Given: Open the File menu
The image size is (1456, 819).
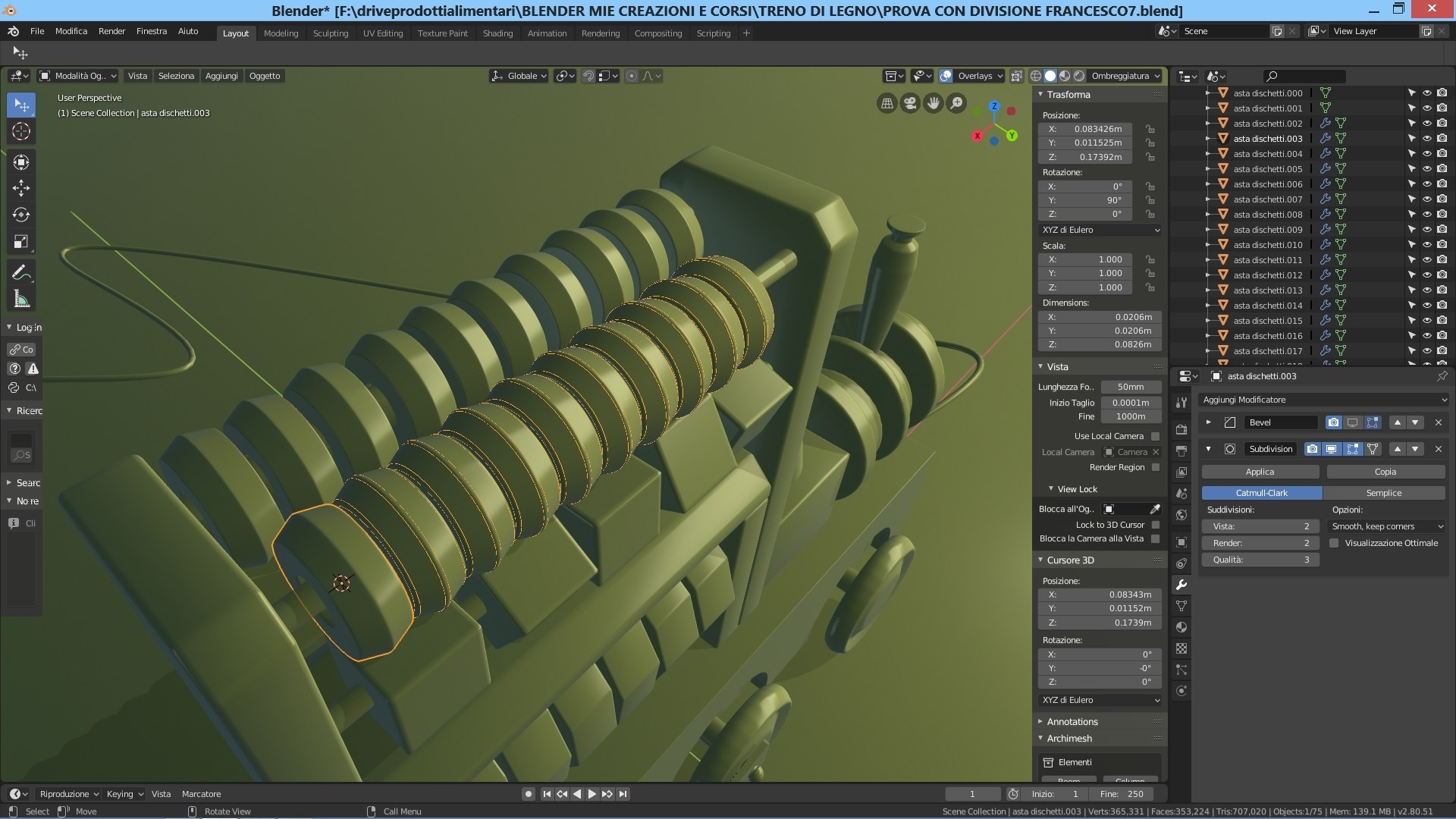Looking at the screenshot, I should (37, 31).
